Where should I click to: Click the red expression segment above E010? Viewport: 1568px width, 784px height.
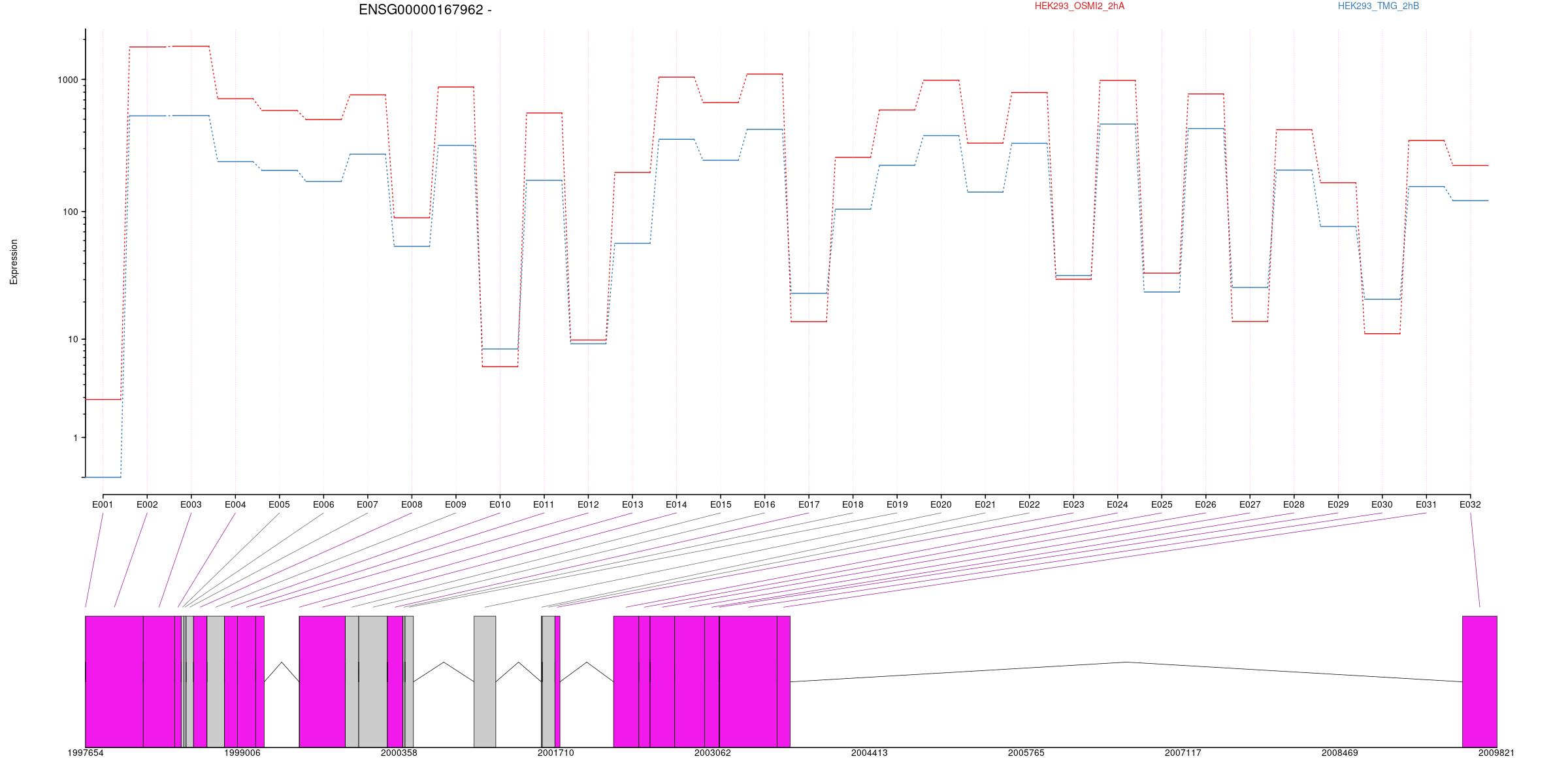500,367
